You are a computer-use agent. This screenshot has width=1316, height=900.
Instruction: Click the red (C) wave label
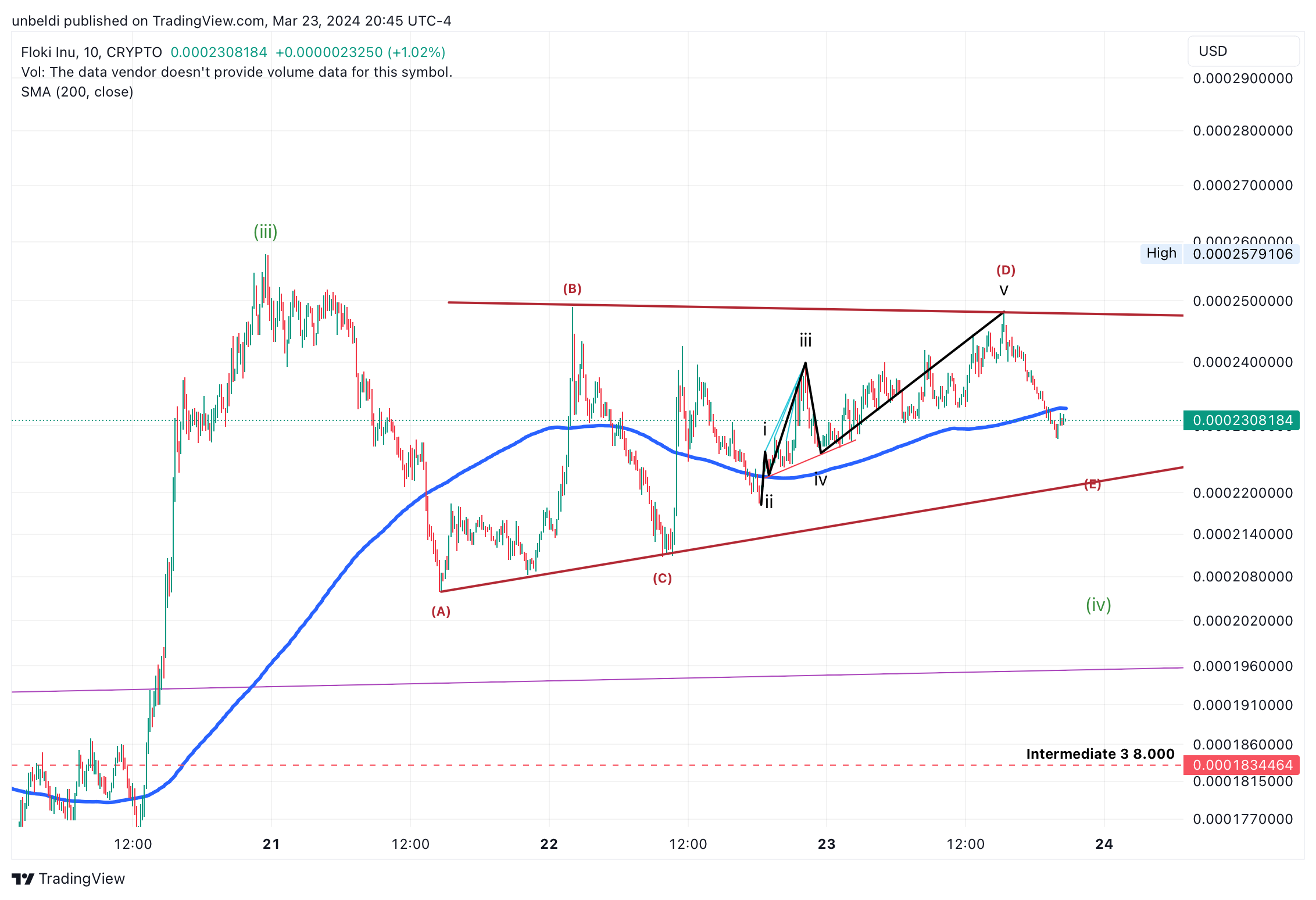662,578
